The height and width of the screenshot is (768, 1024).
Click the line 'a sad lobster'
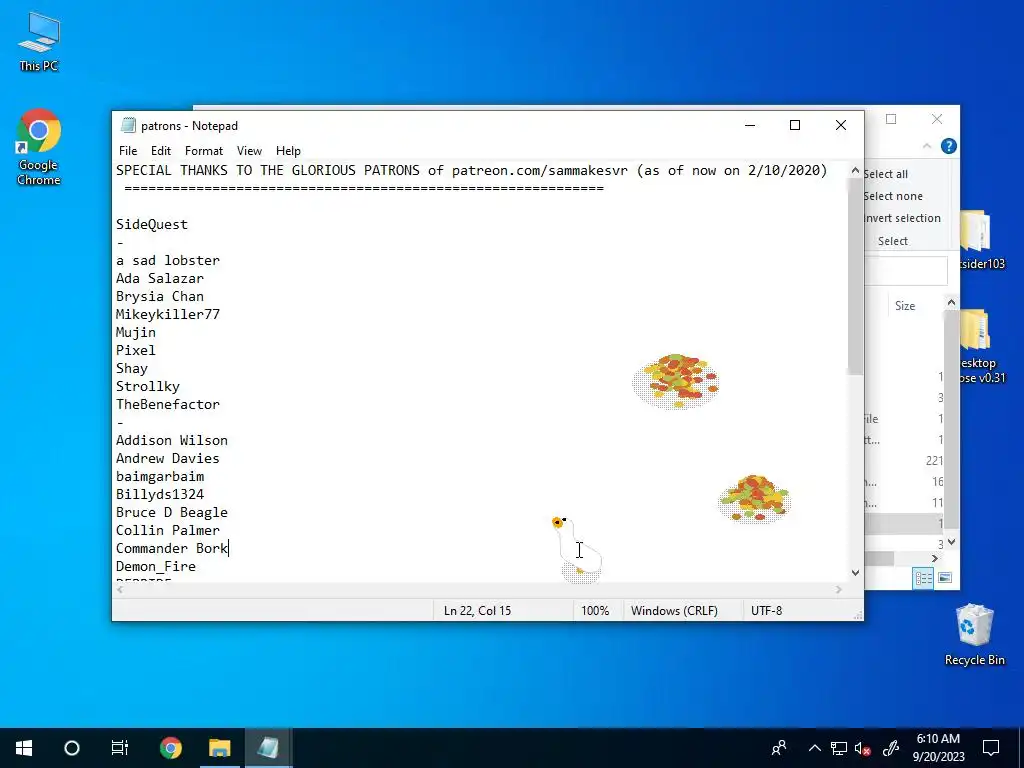168,261
